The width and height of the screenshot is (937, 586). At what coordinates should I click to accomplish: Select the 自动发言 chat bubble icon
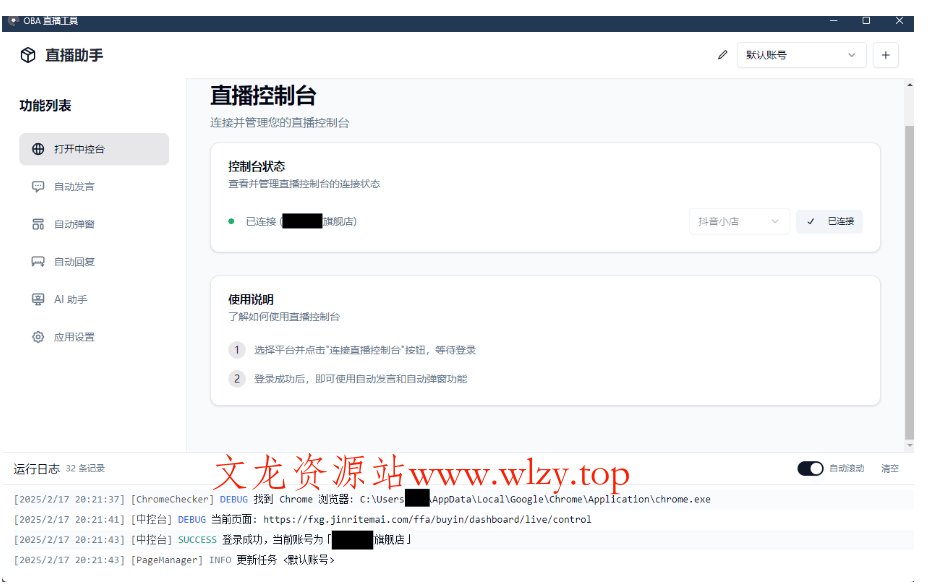point(36,186)
